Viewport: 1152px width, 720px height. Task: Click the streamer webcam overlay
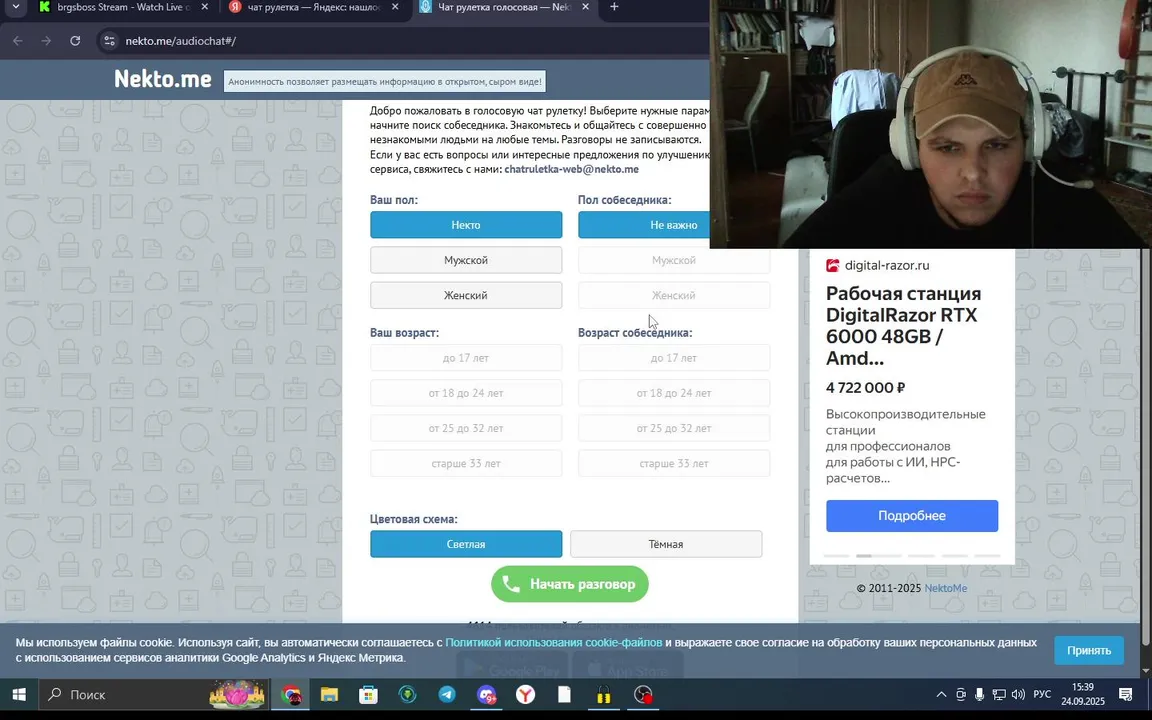[930, 123]
